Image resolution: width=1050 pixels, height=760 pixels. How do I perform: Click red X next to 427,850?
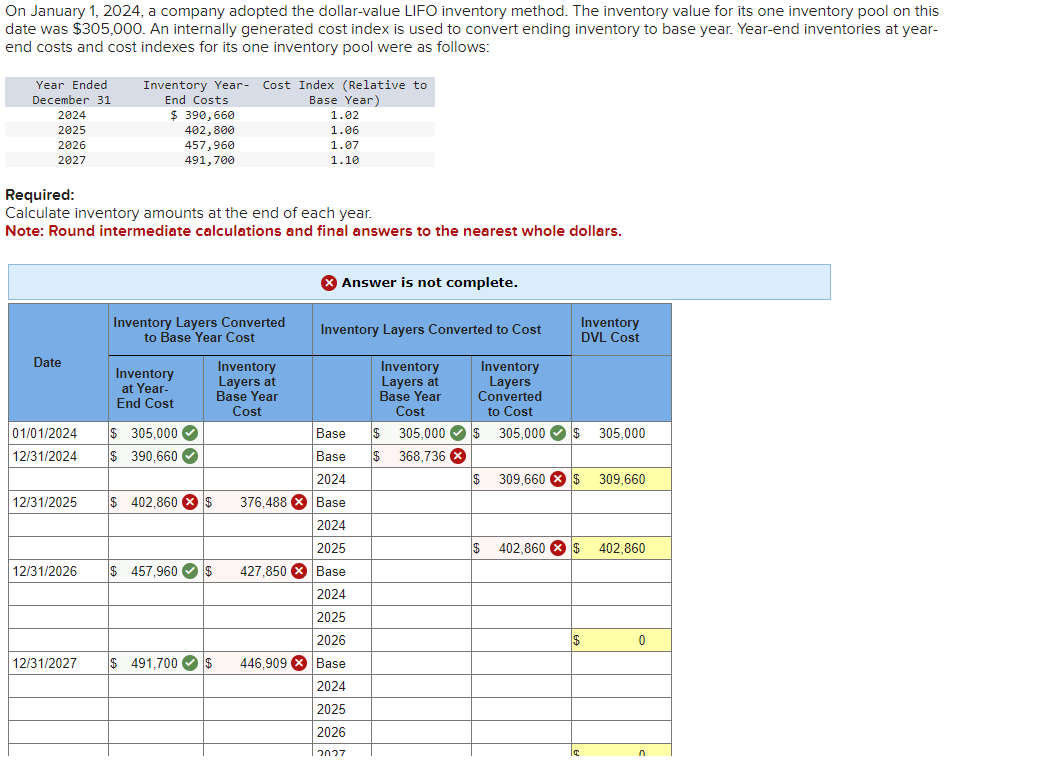(299, 571)
